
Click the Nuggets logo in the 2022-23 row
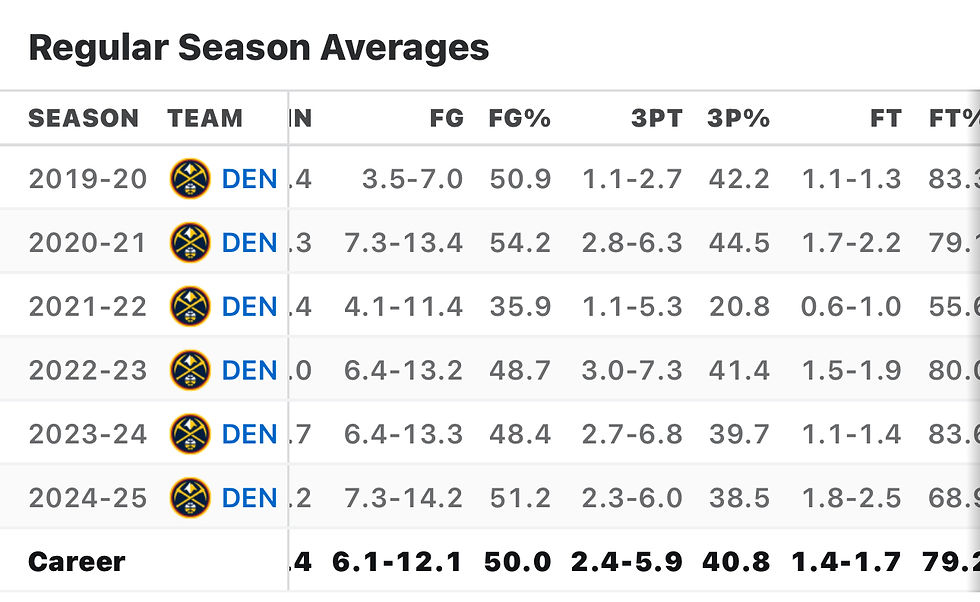click(x=190, y=371)
